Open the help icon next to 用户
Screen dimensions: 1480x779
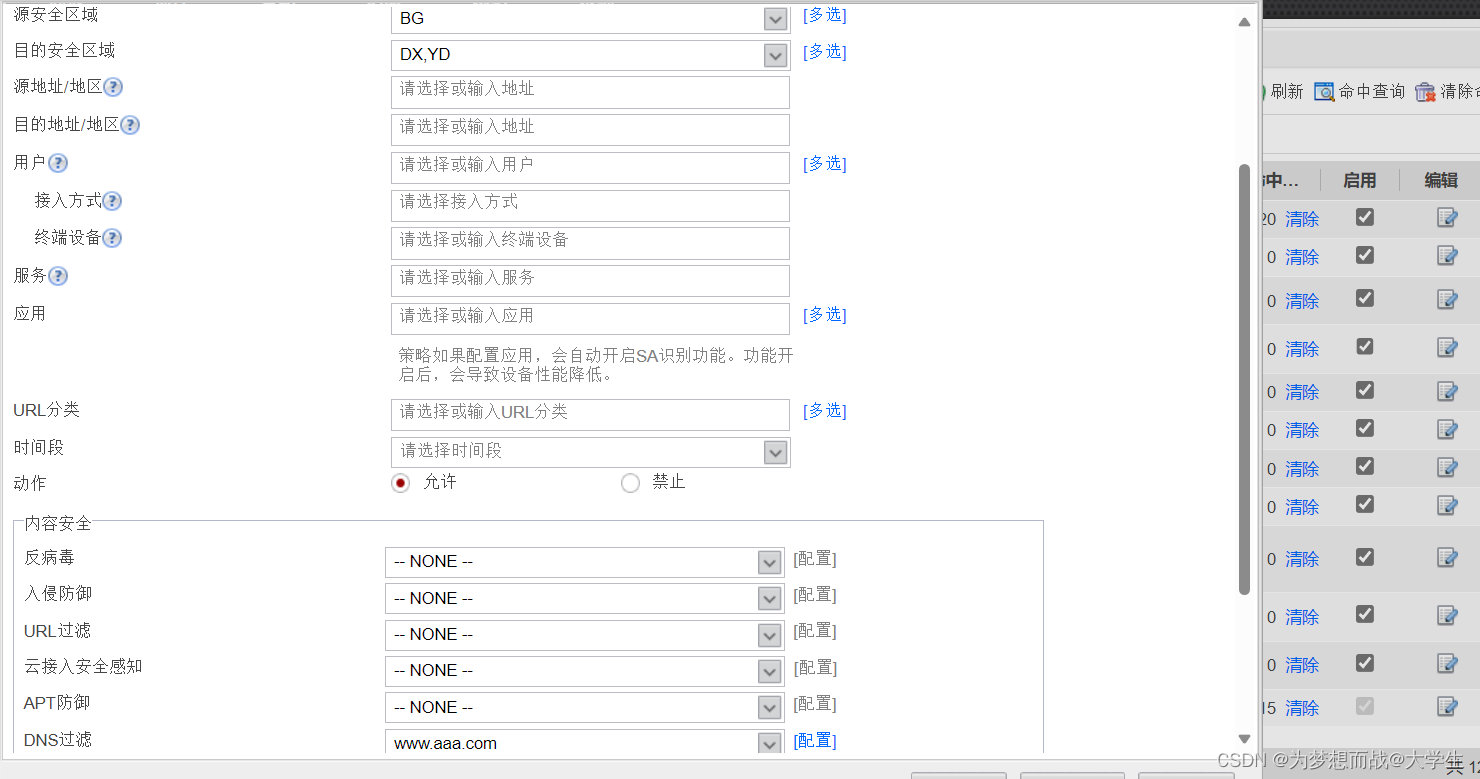(58, 163)
